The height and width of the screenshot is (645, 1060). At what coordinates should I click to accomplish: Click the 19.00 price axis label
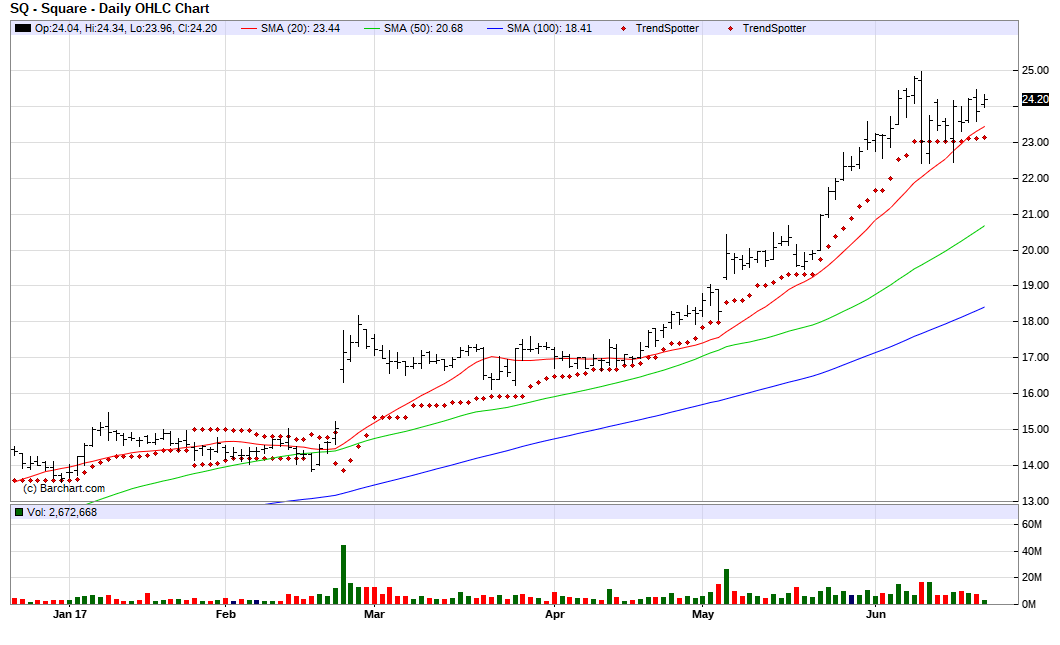click(1035, 285)
